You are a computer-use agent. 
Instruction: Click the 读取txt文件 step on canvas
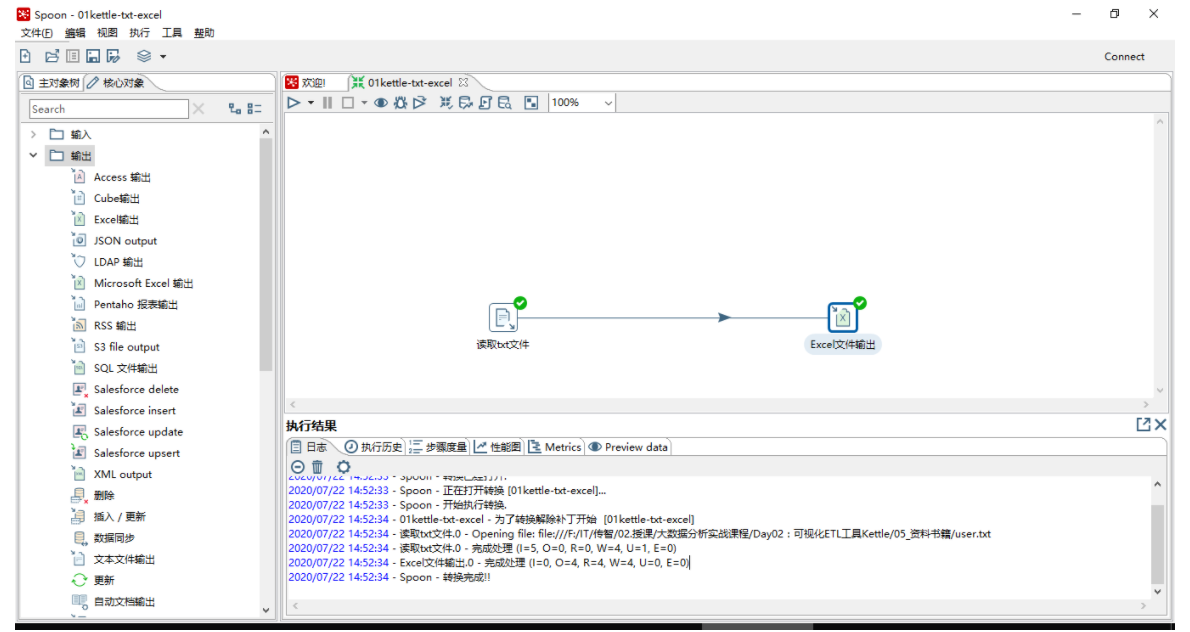coord(503,317)
